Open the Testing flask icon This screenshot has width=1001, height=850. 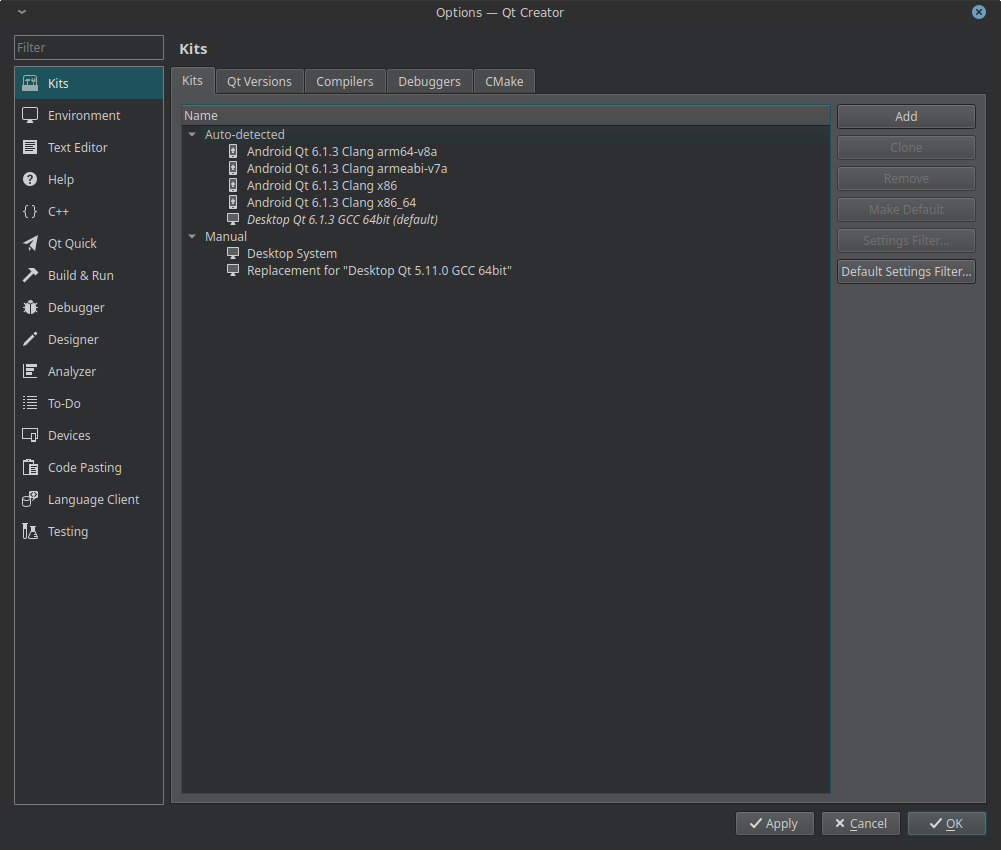30,531
